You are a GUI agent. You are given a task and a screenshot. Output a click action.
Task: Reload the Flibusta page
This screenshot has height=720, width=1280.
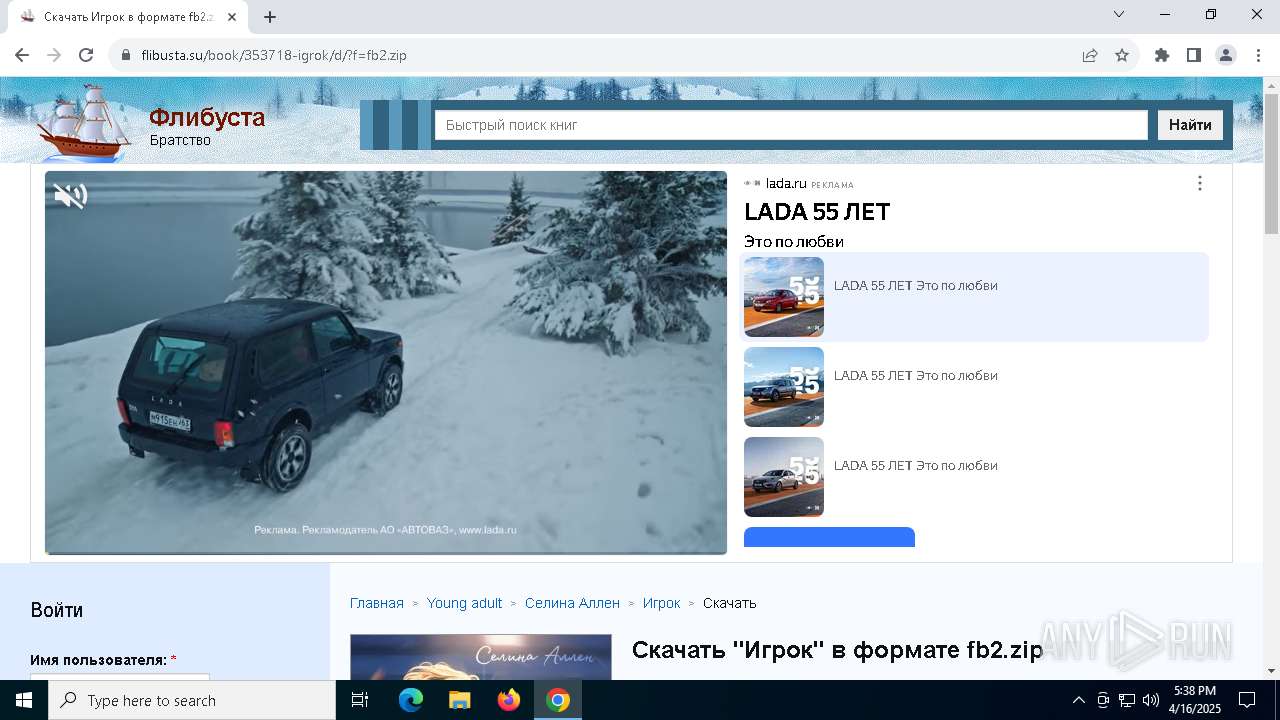click(86, 55)
